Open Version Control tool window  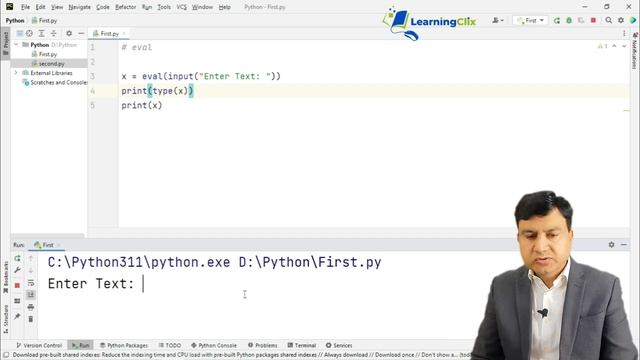[39, 345]
